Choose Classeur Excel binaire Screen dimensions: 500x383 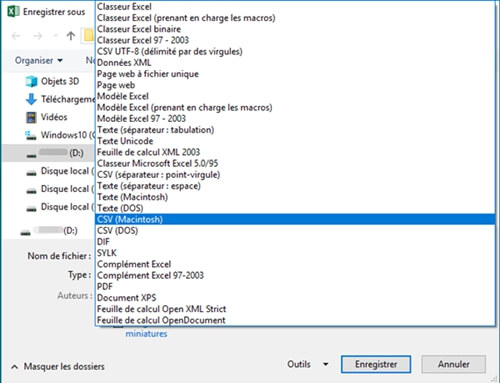click(x=295, y=29)
